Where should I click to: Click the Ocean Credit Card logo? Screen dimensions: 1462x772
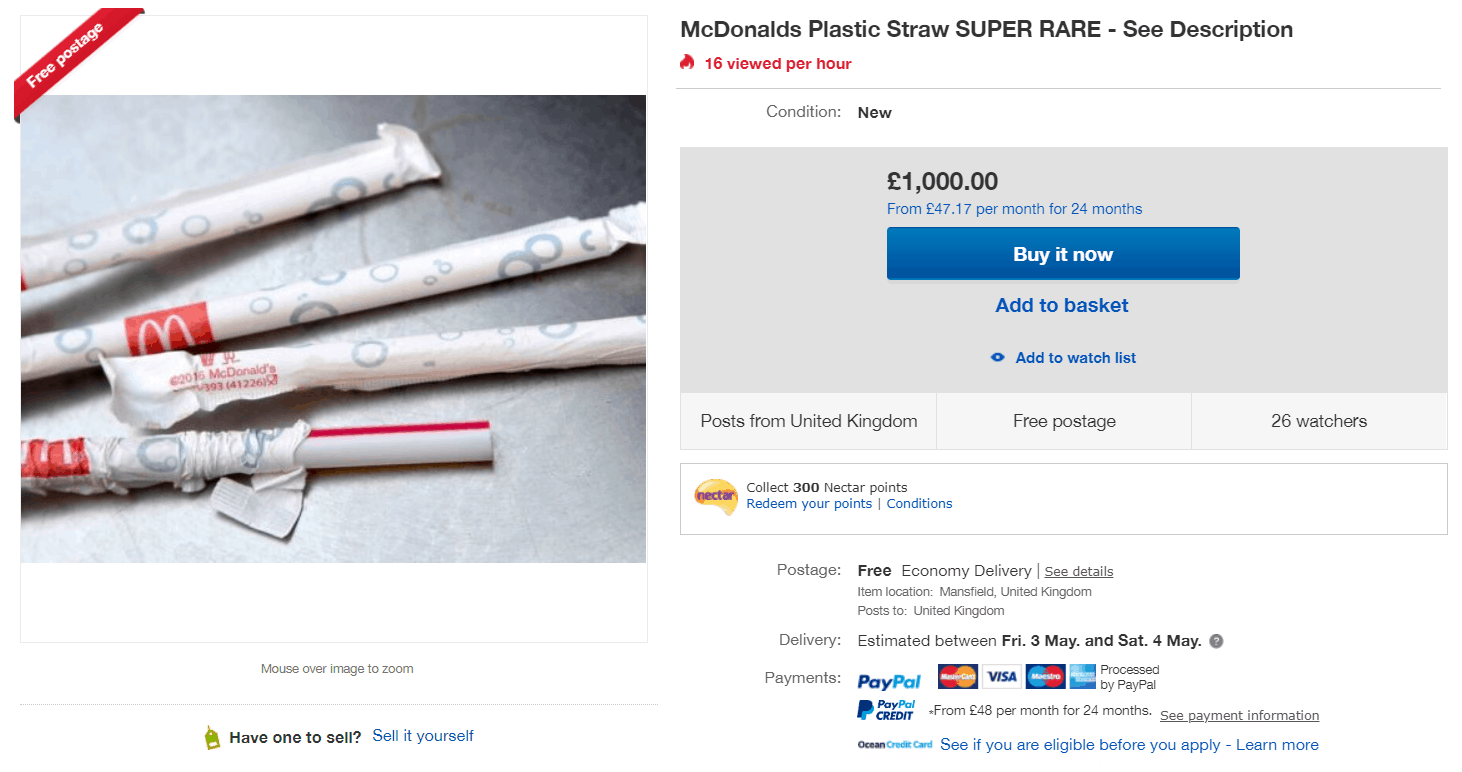pos(894,745)
